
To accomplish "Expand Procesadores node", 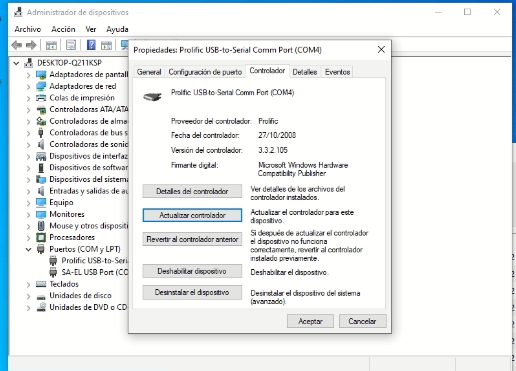I will [x=29, y=238].
